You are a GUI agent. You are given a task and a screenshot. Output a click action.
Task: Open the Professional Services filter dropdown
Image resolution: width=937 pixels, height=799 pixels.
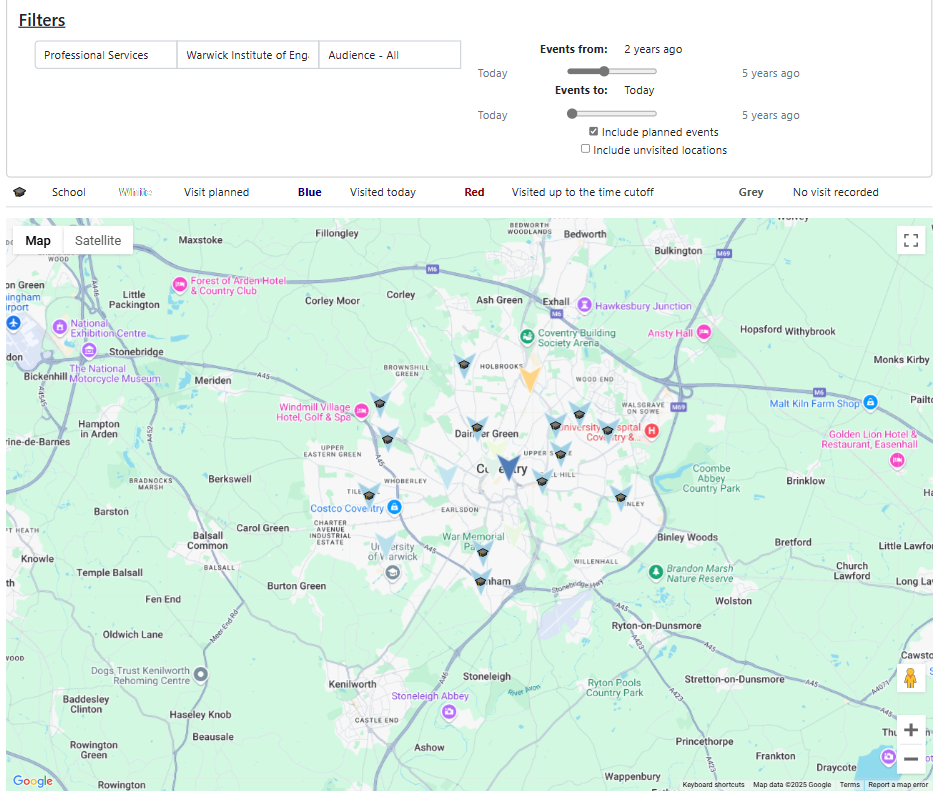click(106, 55)
